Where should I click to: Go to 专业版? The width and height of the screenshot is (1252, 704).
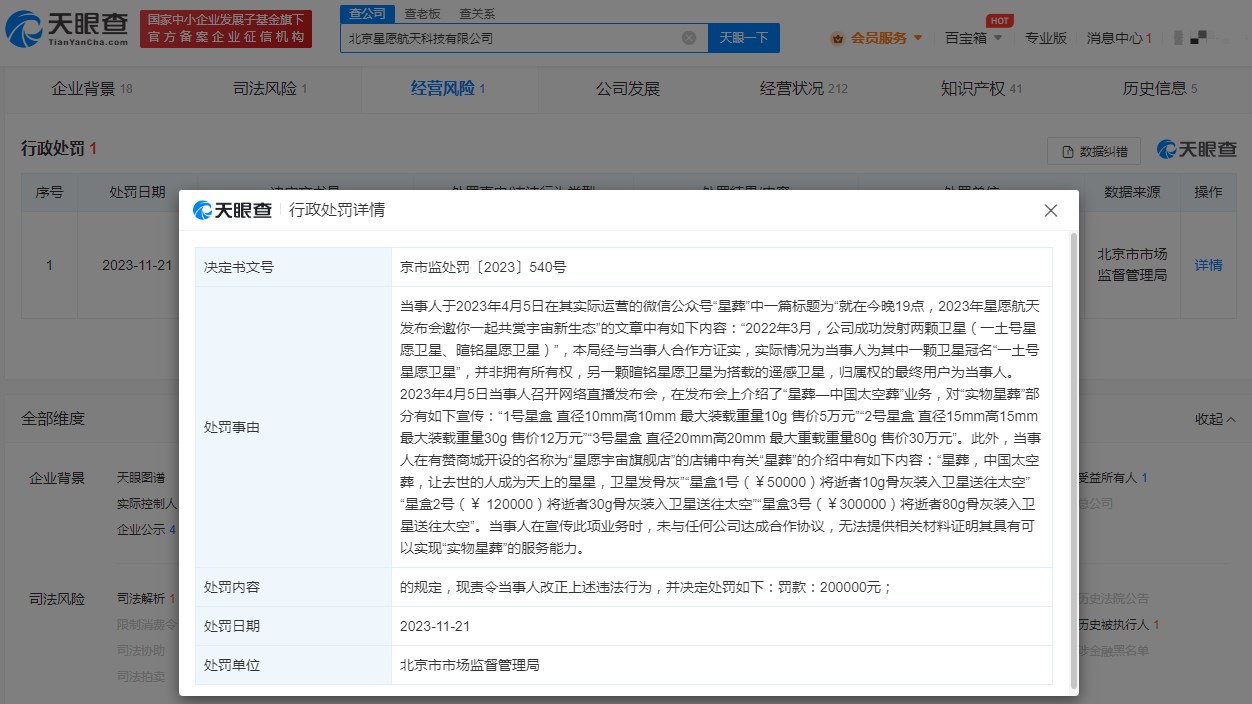pyautogui.click(x=1045, y=38)
